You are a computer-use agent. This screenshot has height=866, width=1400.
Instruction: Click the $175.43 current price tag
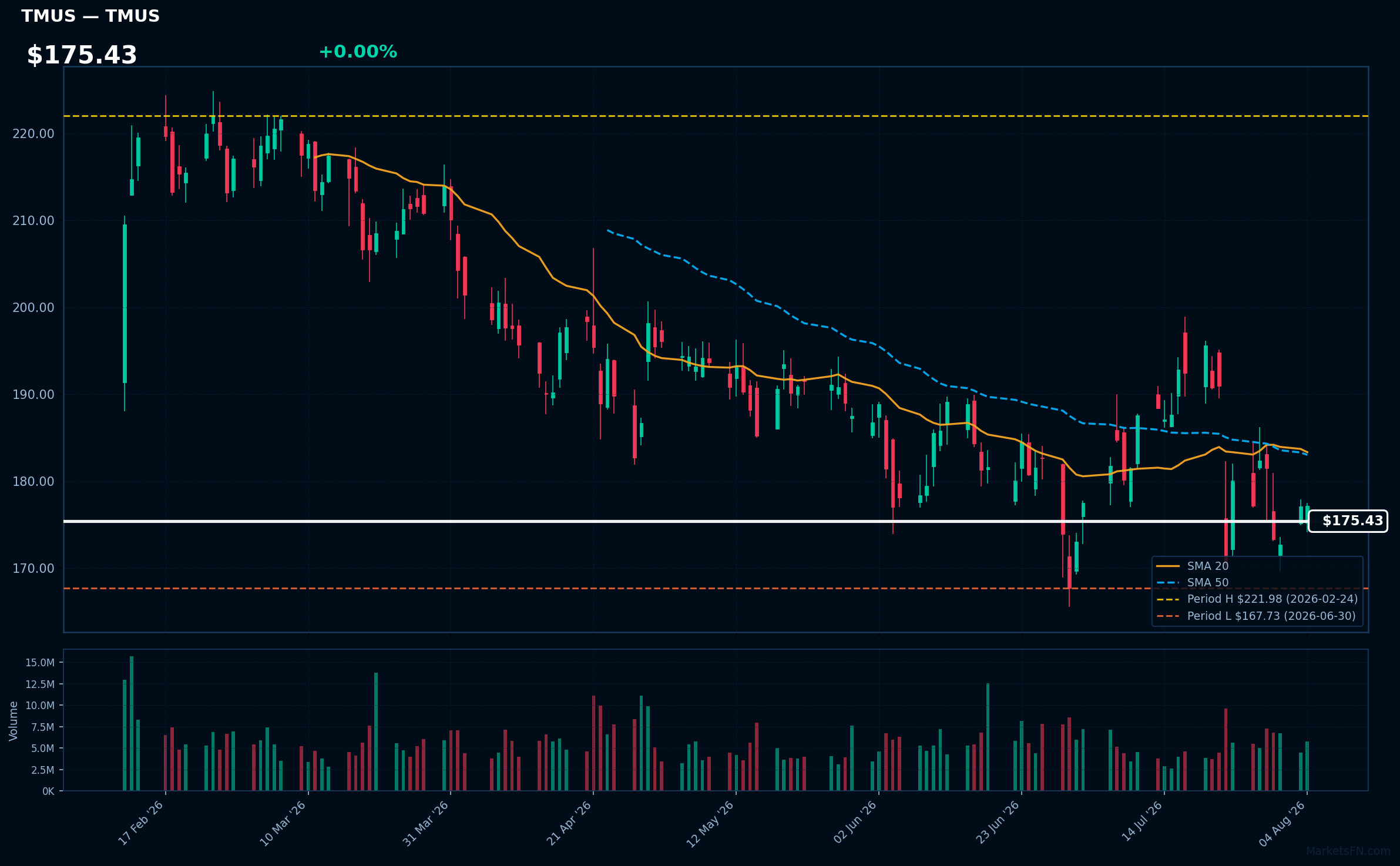[x=1348, y=521]
